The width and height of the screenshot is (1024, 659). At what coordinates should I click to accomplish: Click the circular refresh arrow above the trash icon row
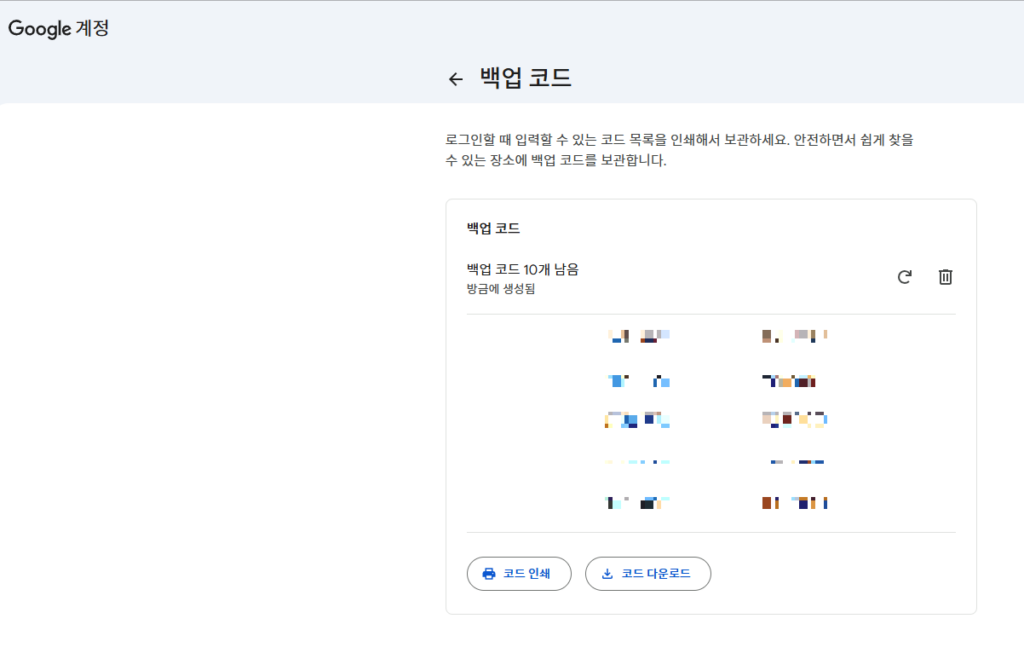tap(903, 277)
